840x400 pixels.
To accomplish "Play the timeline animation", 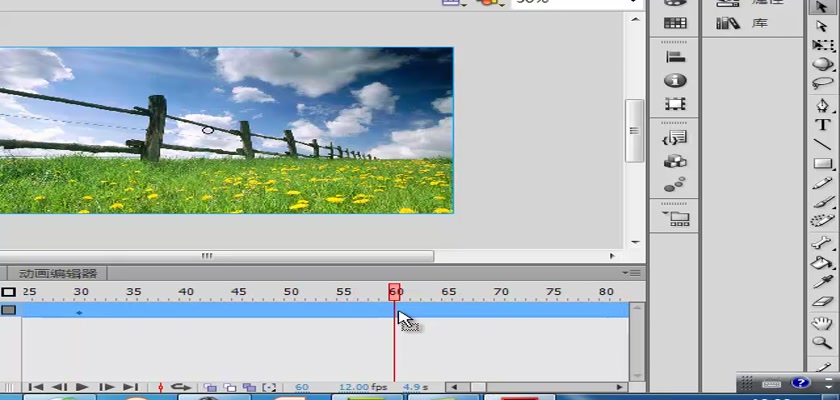I will [x=82, y=387].
